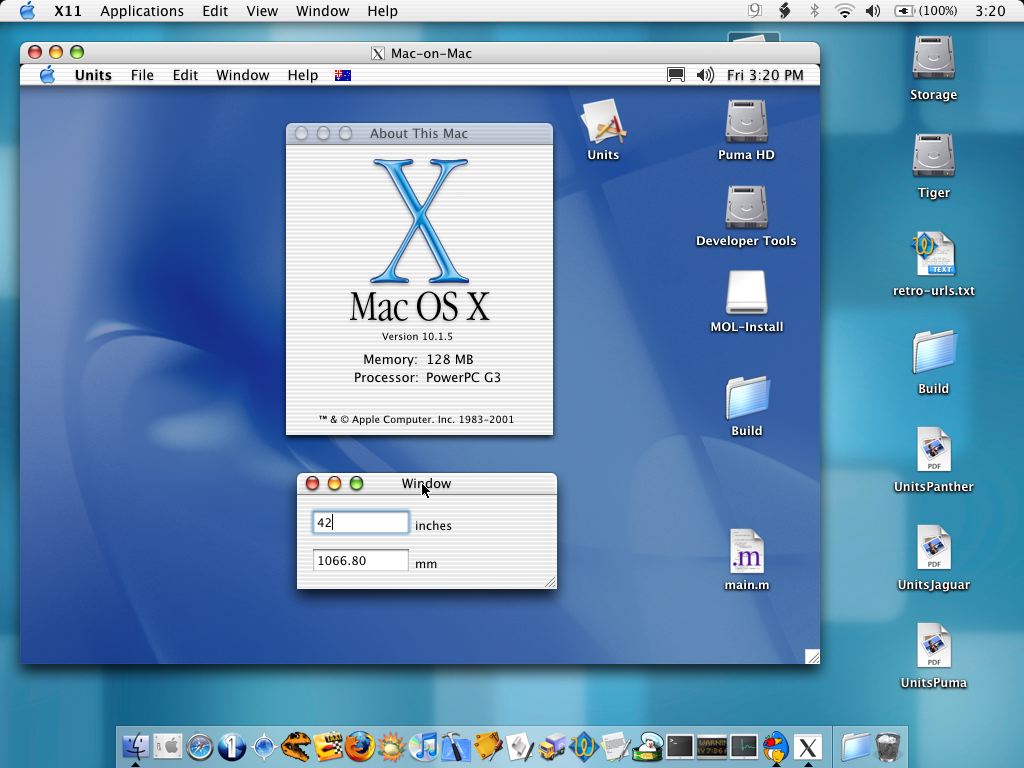The image size is (1024, 768).
Task: Launch Firefox from the Dock
Action: (x=360, y=746)
